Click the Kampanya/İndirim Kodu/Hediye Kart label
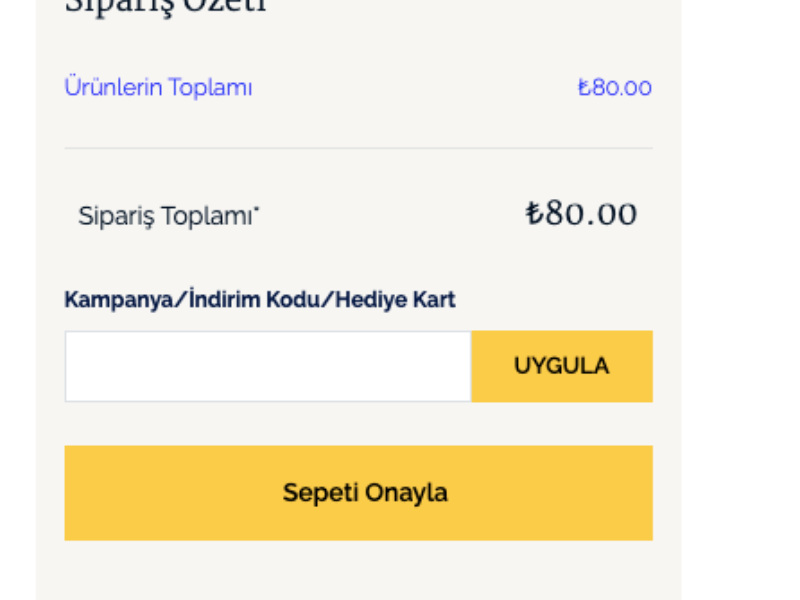Viewport: 800px width, 600px height. click(x=259, y=299)
